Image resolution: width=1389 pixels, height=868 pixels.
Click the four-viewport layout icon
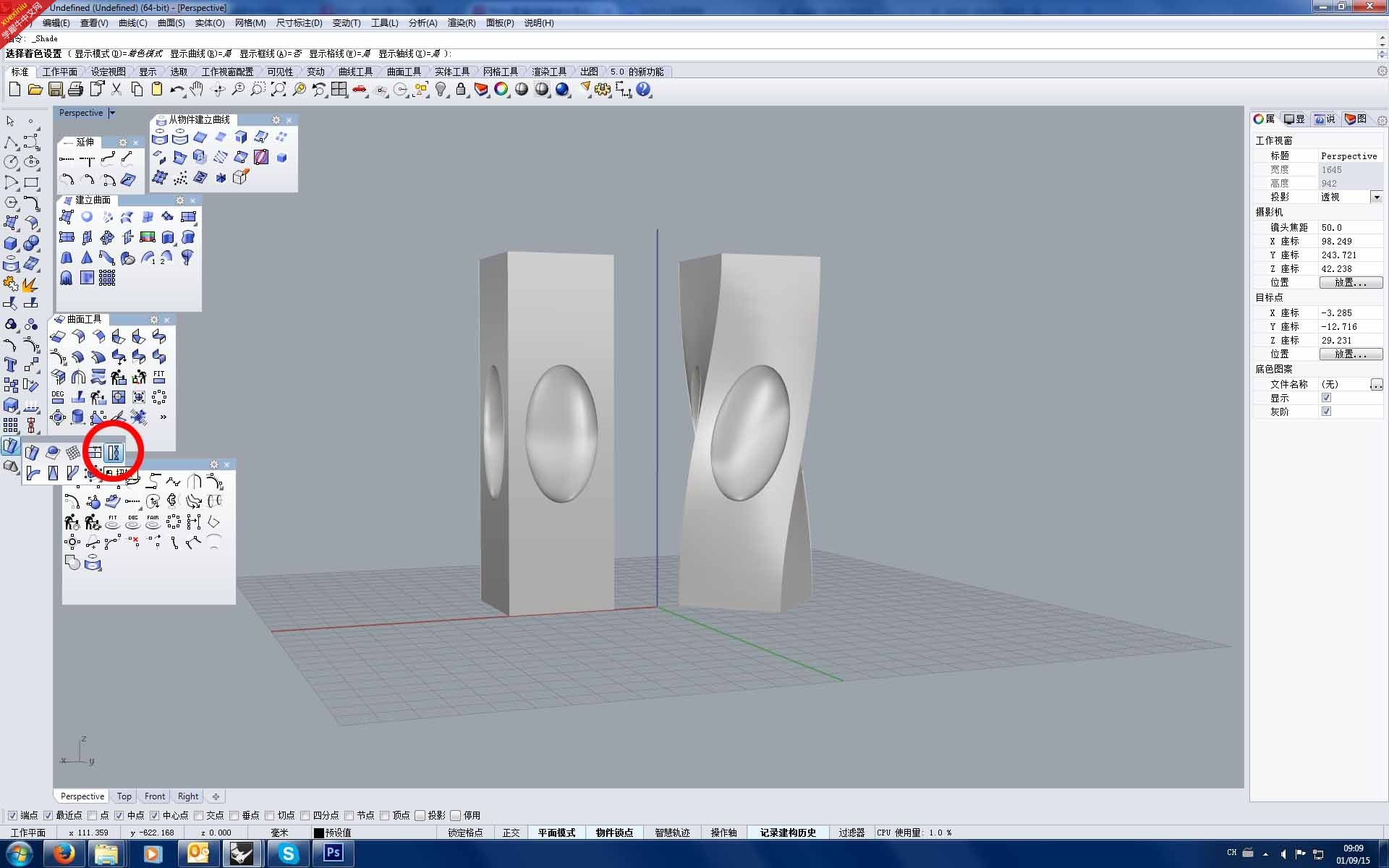(339, 89)
